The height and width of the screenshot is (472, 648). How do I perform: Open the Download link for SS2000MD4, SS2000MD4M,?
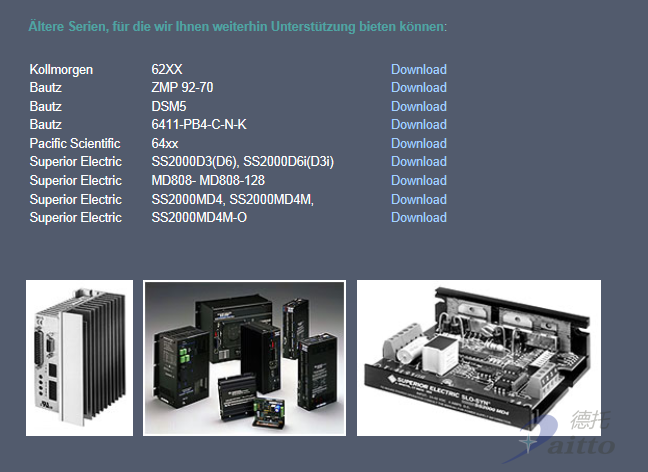419,200
